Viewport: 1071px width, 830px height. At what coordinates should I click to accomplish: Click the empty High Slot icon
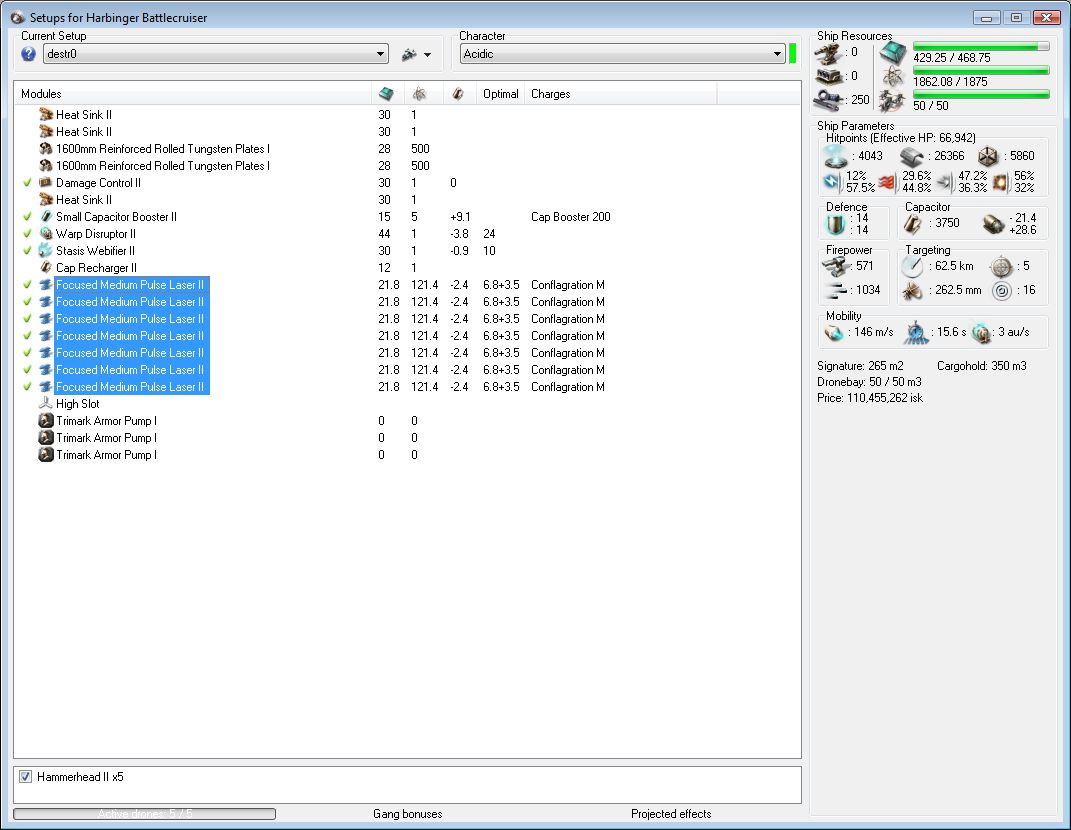pos(46,404)
